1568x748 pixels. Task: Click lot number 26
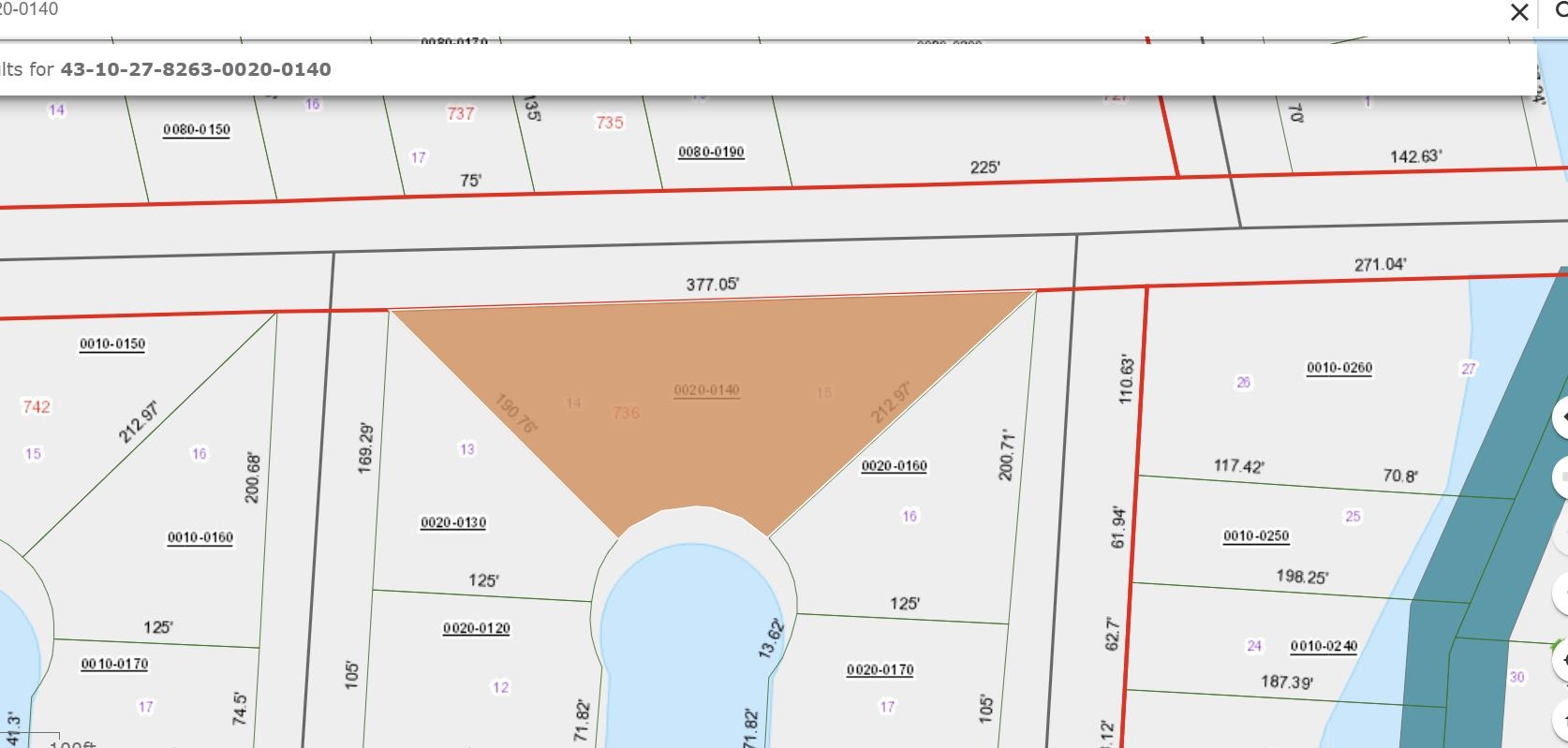[1244, 382]
